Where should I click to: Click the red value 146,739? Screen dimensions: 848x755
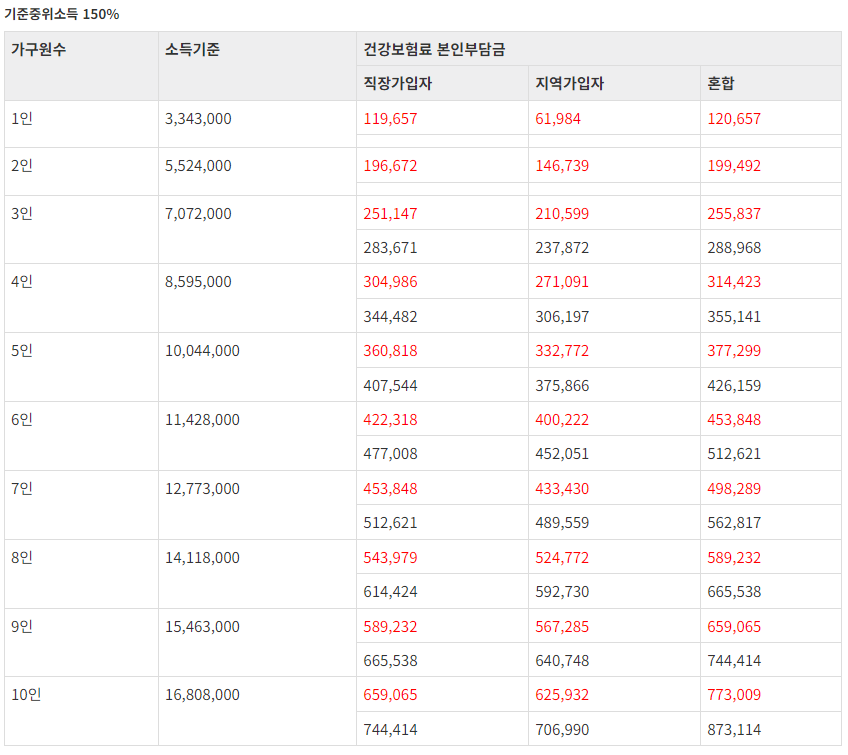coord(560,166)
